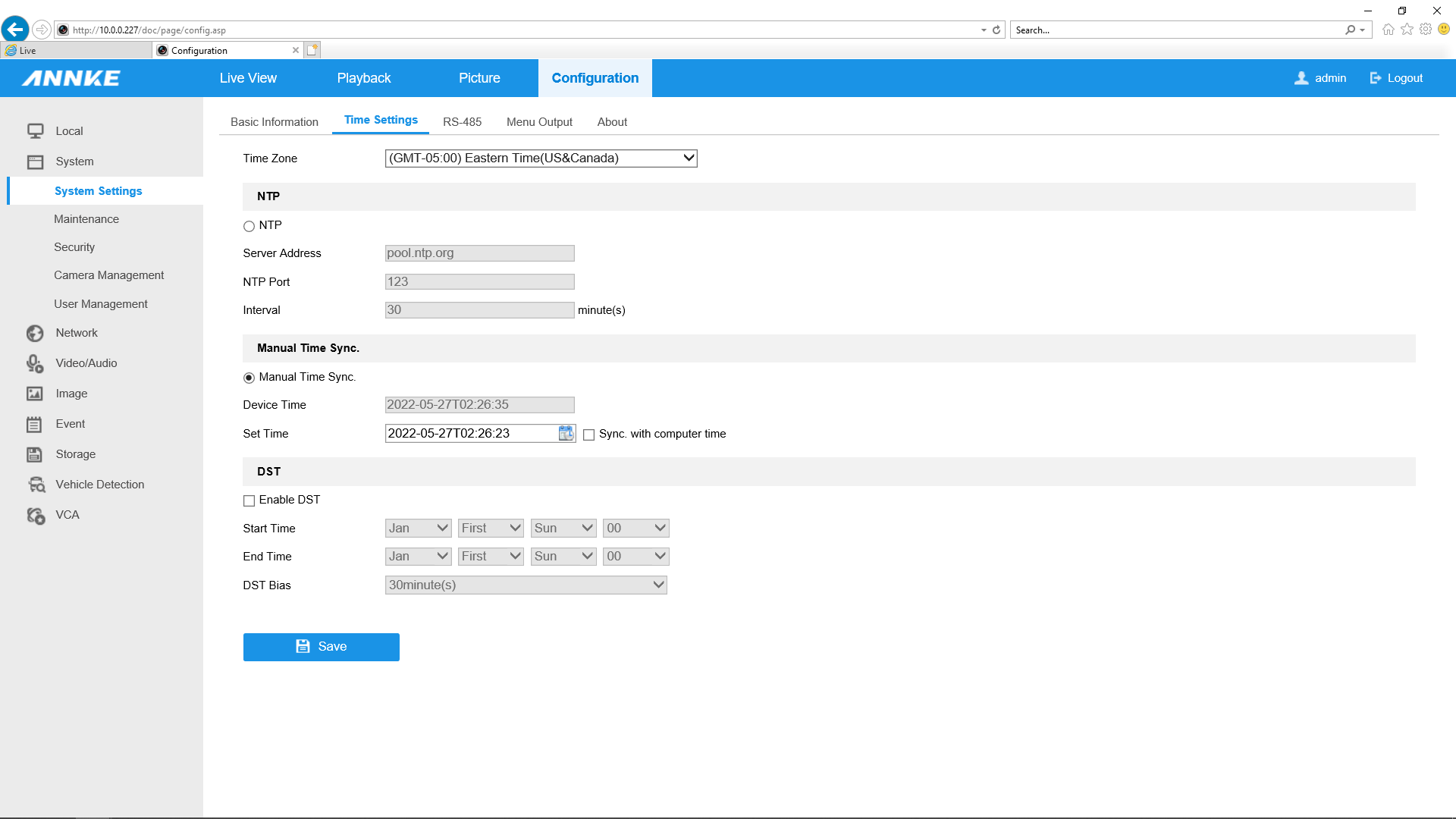
Task: Open Start Time week dropdown
Action: pyautogui.click(x=491, y=529)
